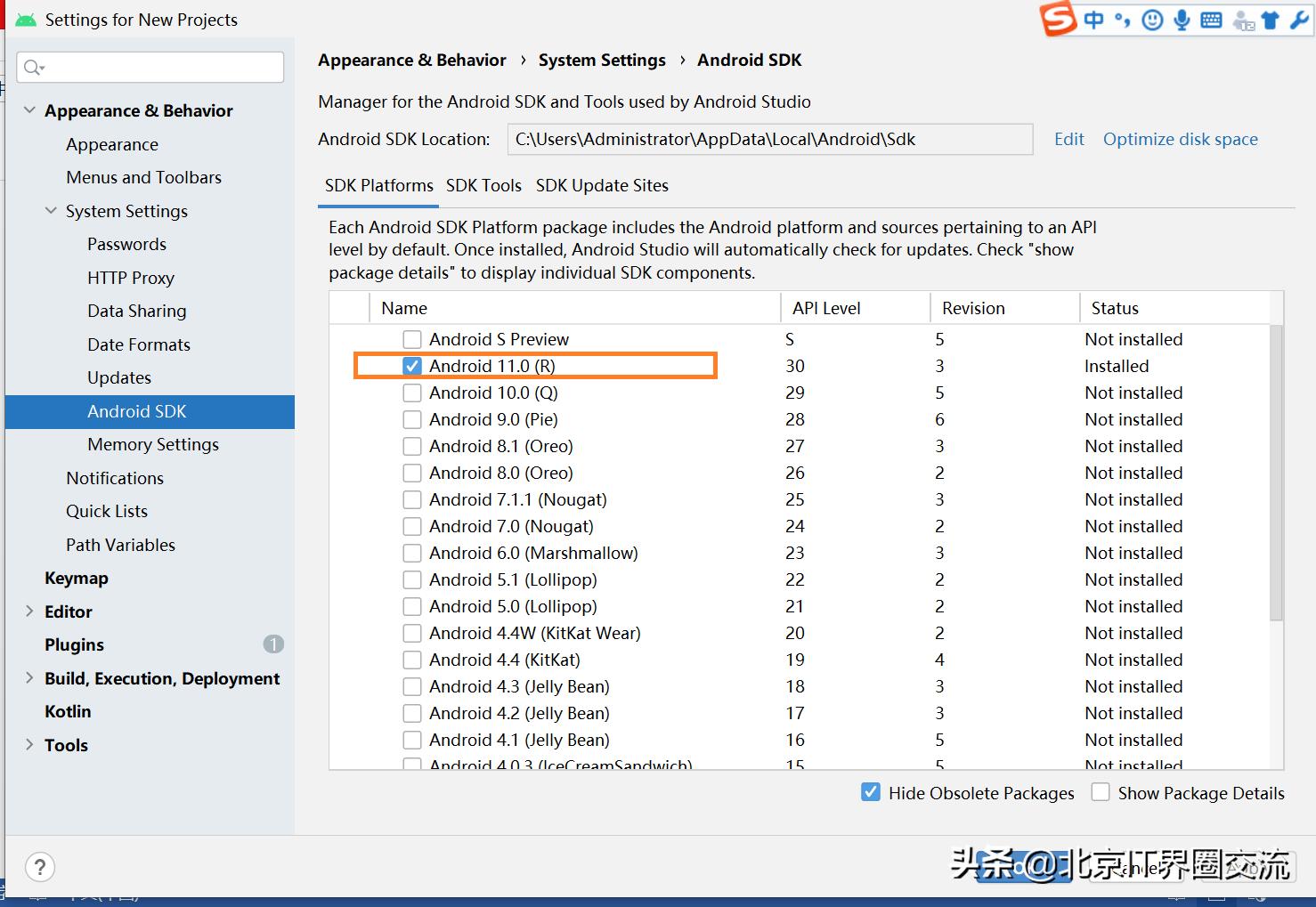The image size is (1316, 907).
Task: Select the Android 4.4W (KitKat Wear) row text
Action: pos(535,633)
